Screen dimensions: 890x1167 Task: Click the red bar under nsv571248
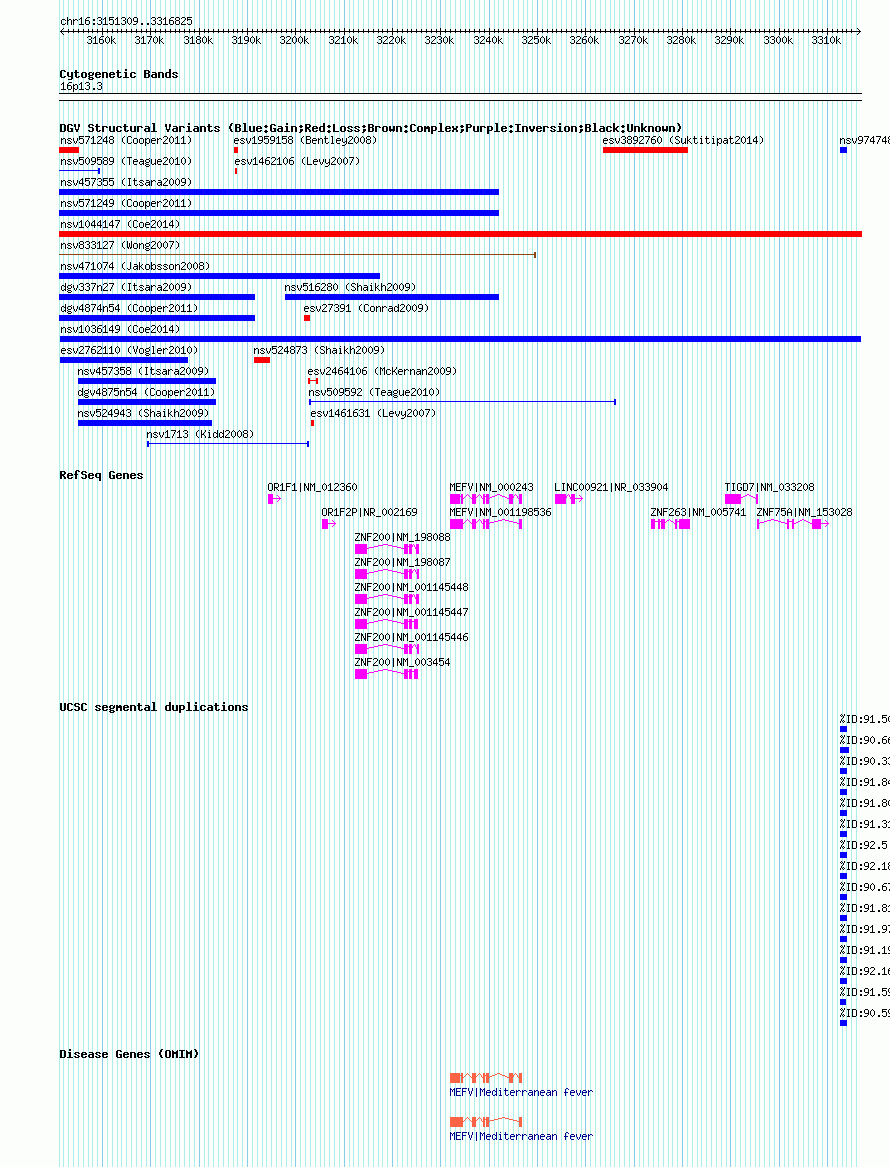tap(69, 150)
